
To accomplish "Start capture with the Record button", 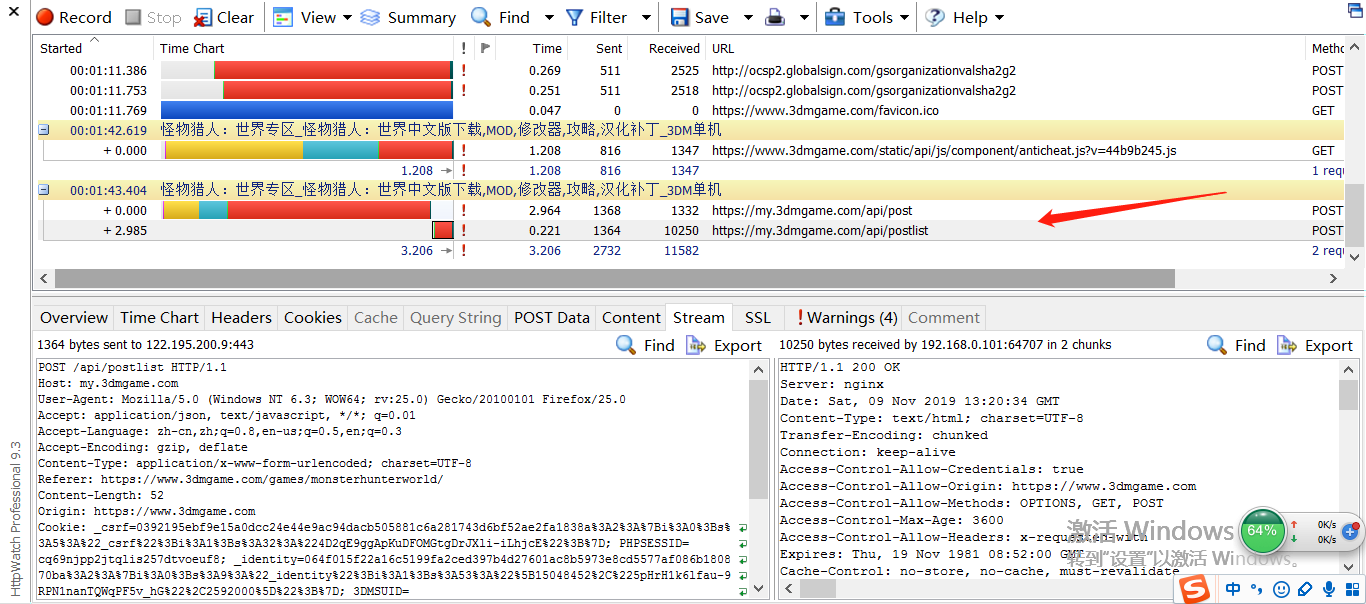I will point(74,17).
